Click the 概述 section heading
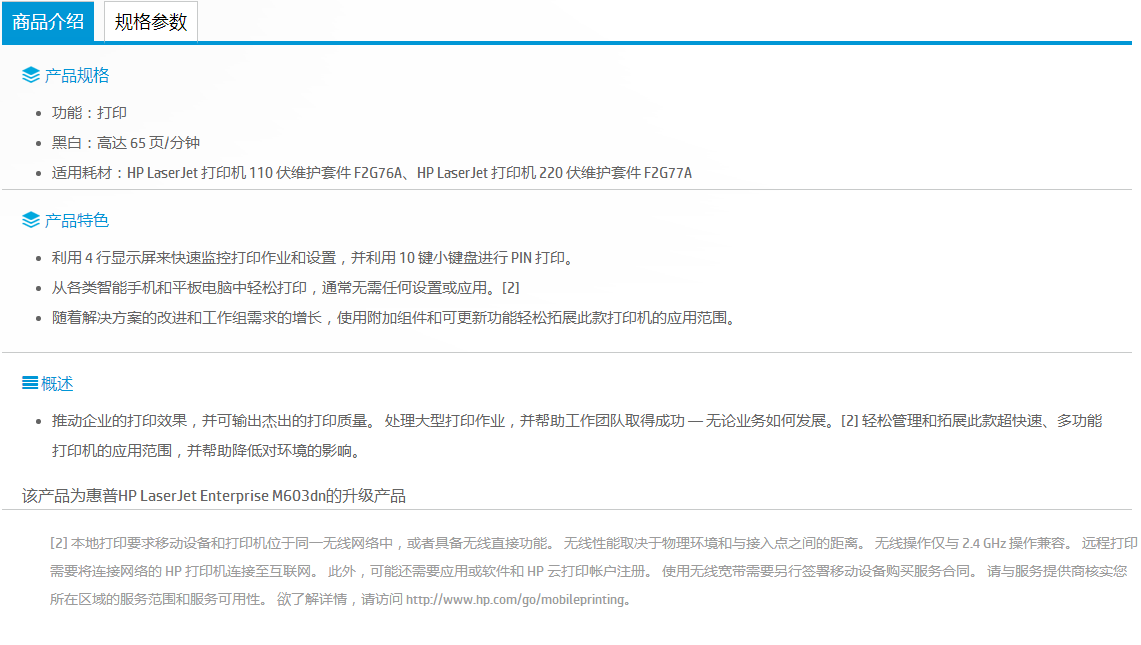The height and width of the screenshot is (645, 1141). 57,384
